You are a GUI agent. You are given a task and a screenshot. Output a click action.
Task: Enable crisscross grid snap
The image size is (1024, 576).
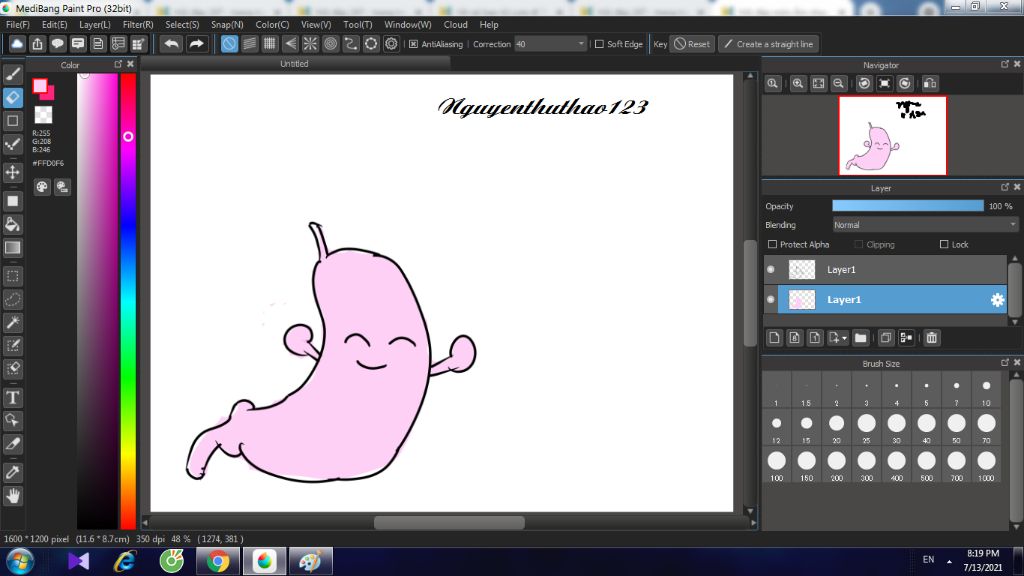coord(270,44)
